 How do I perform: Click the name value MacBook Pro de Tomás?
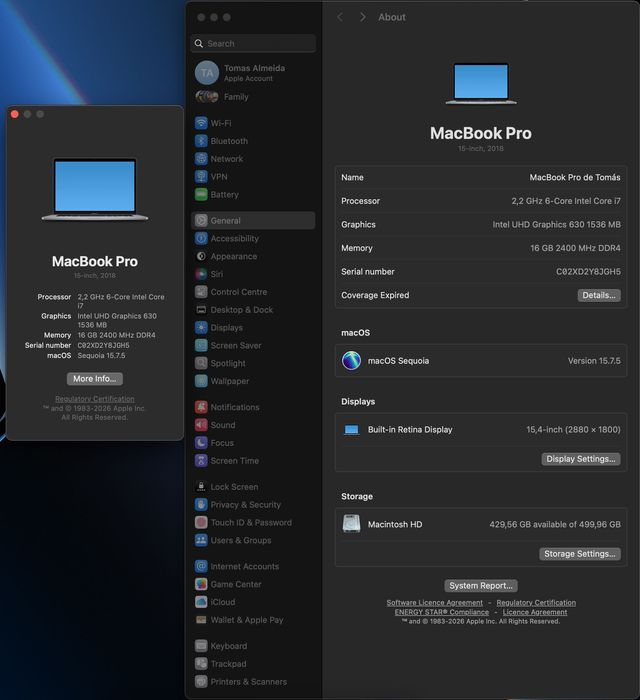point(575,177)
